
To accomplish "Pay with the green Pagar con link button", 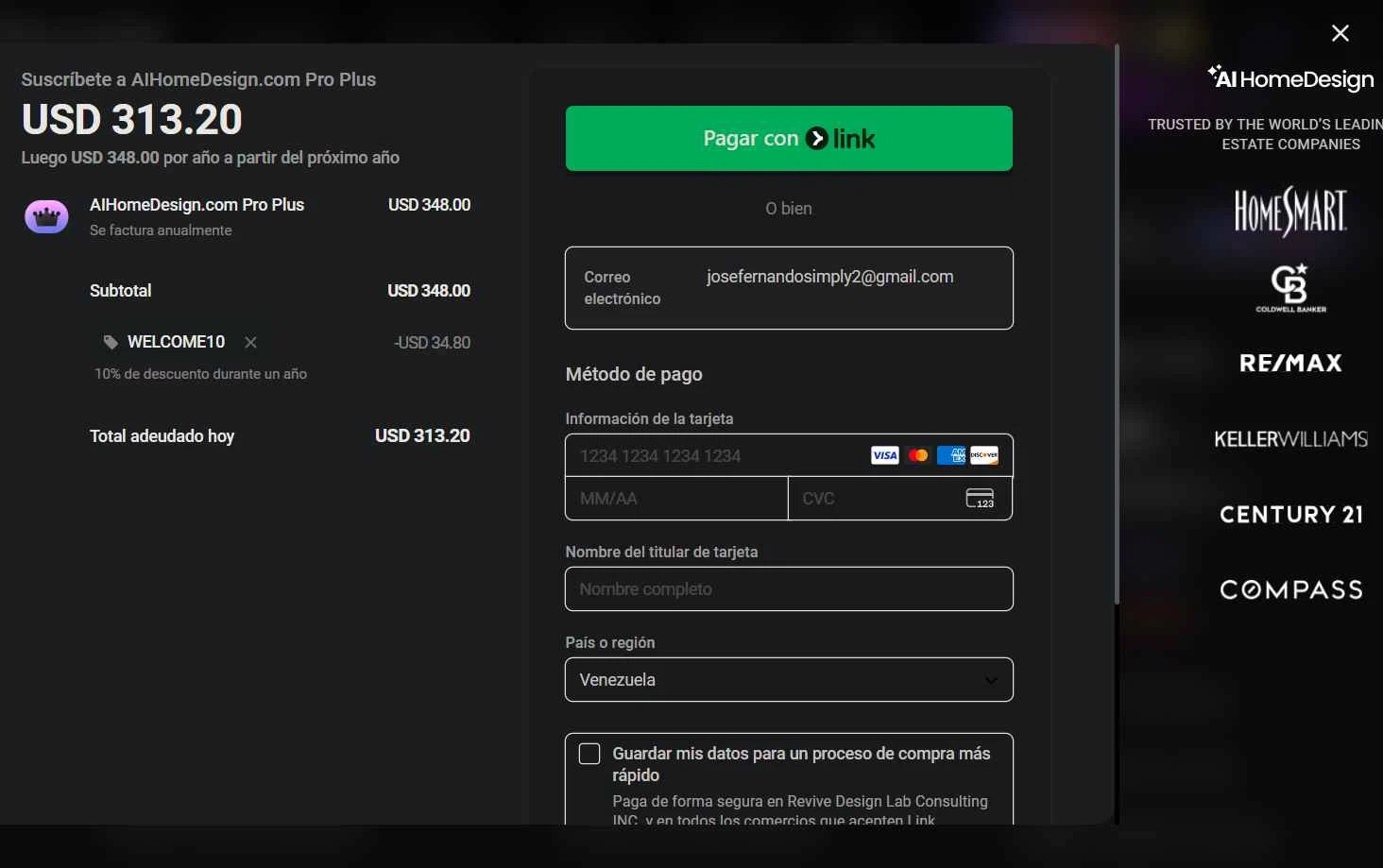I will 789,138.
